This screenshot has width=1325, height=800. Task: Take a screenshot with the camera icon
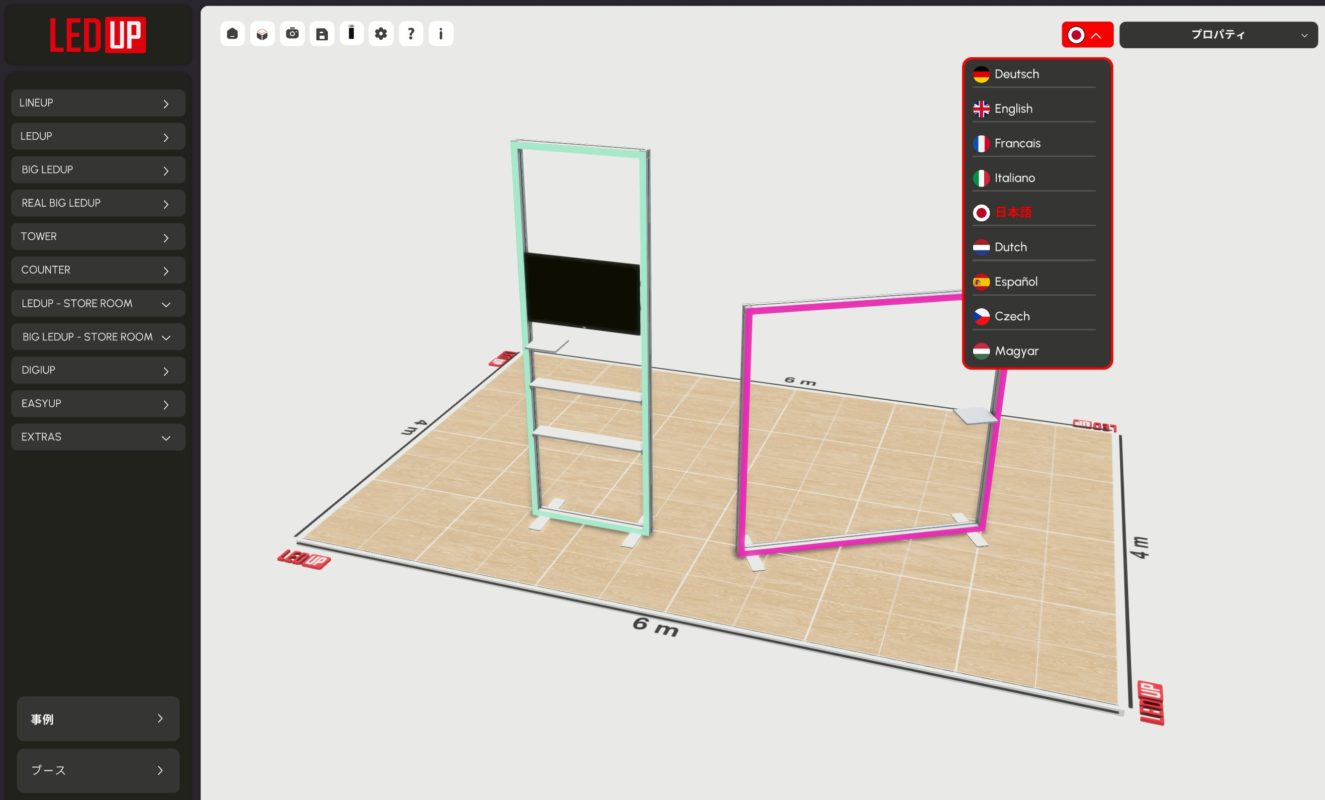(x=292, y=34)
